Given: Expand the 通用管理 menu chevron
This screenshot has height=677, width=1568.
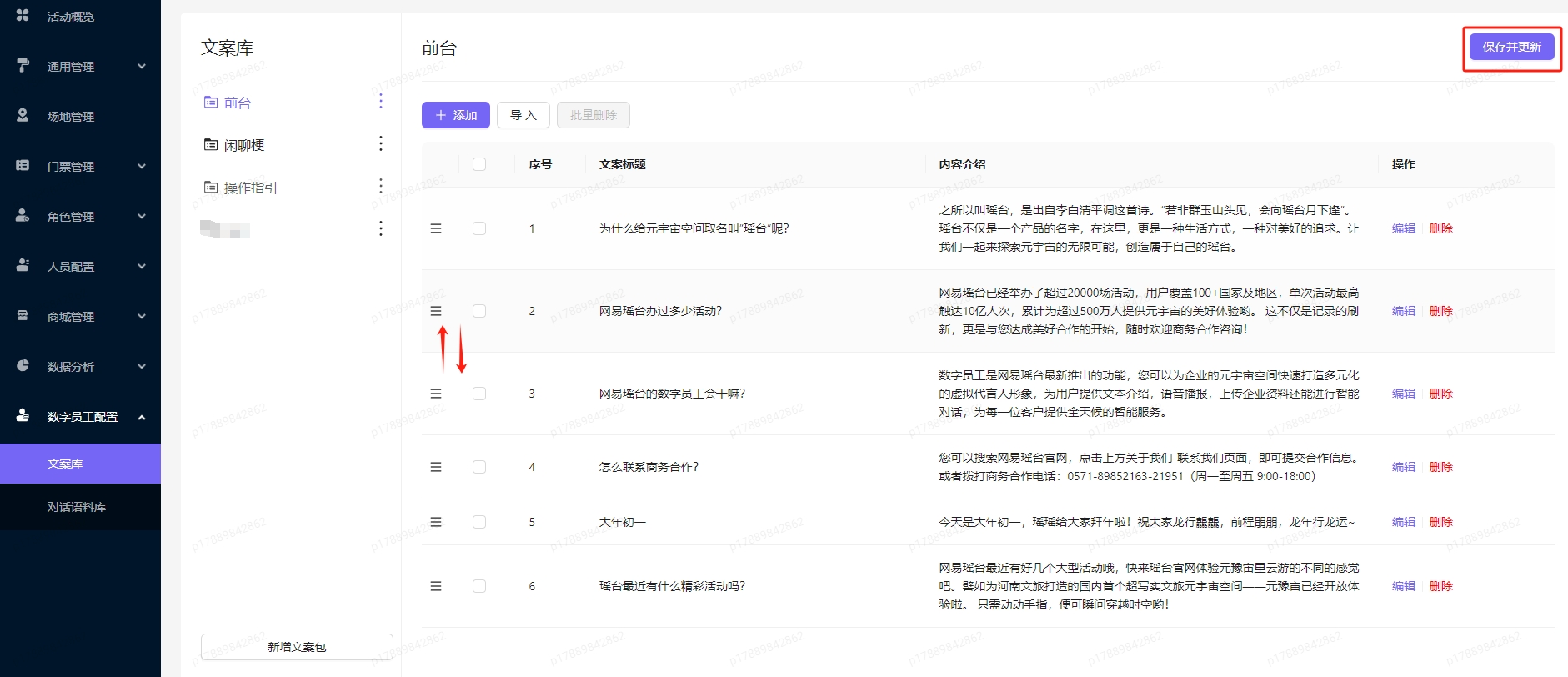Looking at the screenshot, I should point(142,66).
